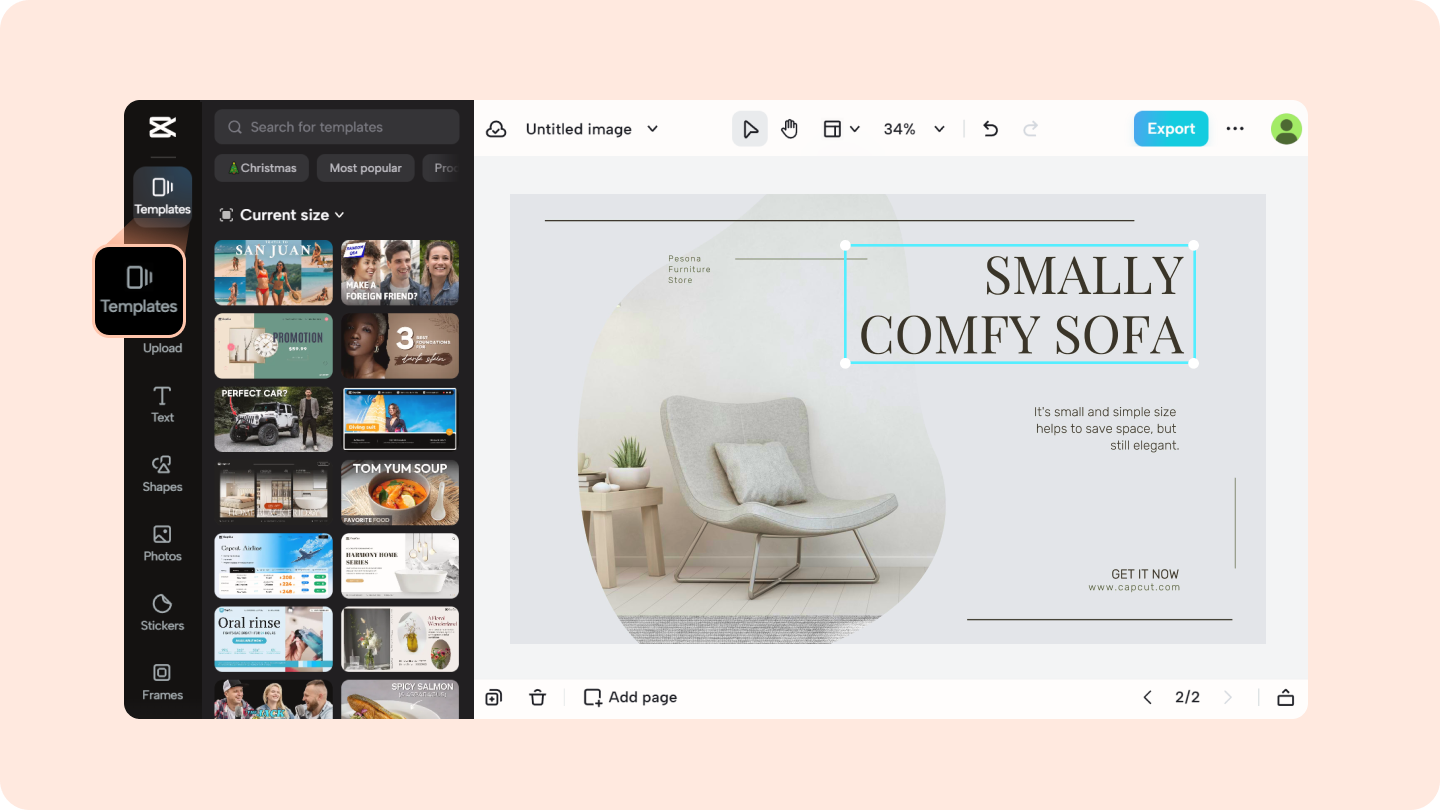The image size is (1440, 810).
Task: Open the user profile avatar
Action: 1286,129
